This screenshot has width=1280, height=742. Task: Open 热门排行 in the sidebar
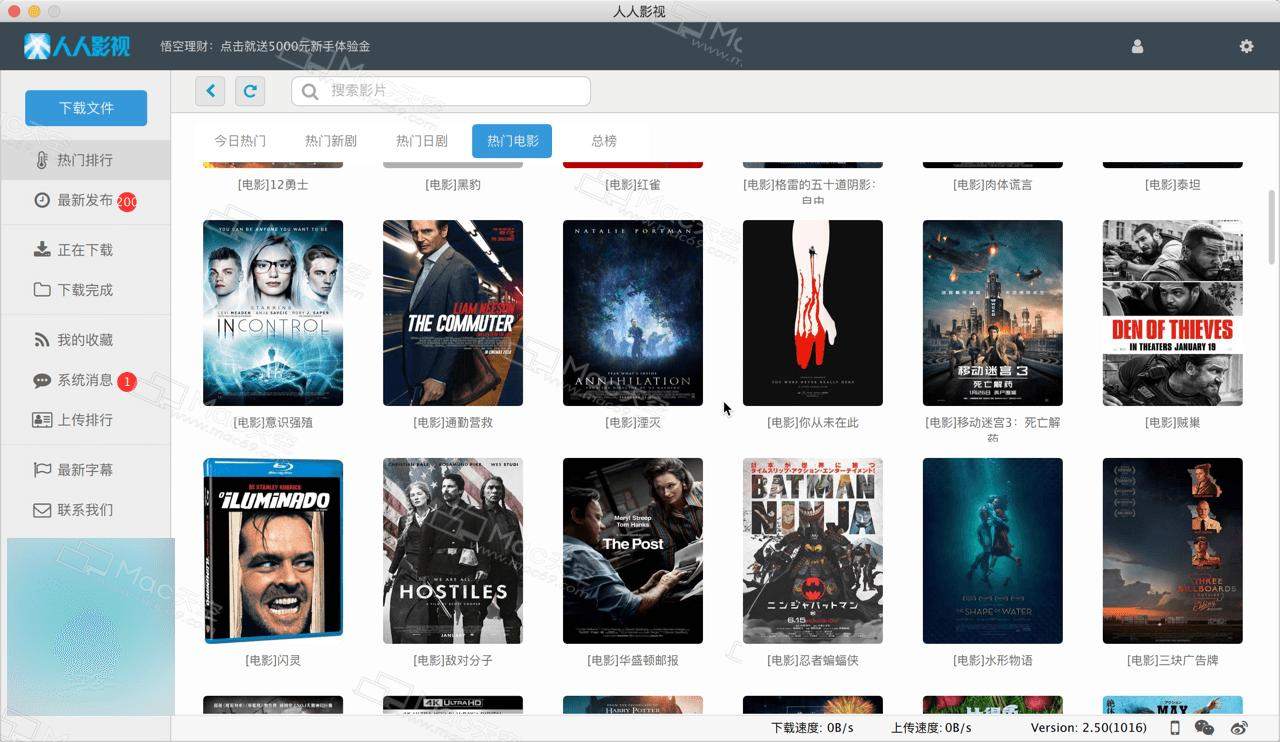pyautogui.click(x=85, y=160)
